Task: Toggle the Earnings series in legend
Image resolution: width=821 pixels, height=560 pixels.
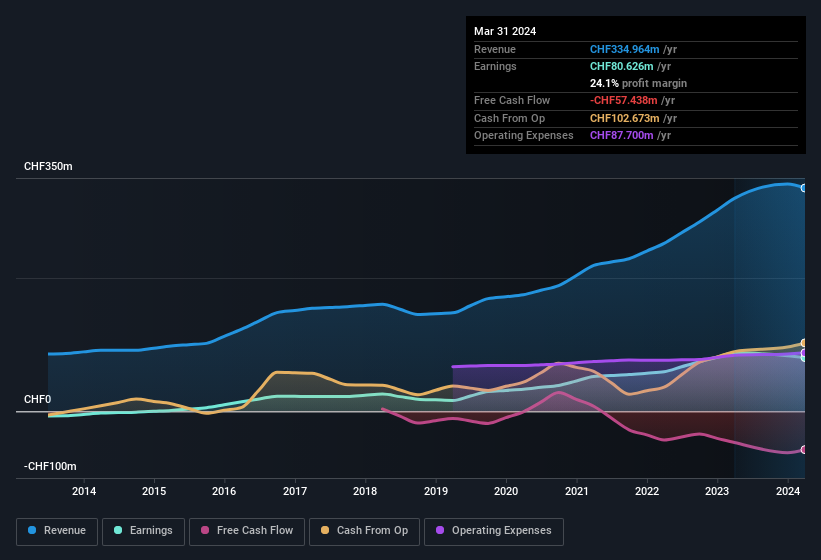Action: [143, 531]
